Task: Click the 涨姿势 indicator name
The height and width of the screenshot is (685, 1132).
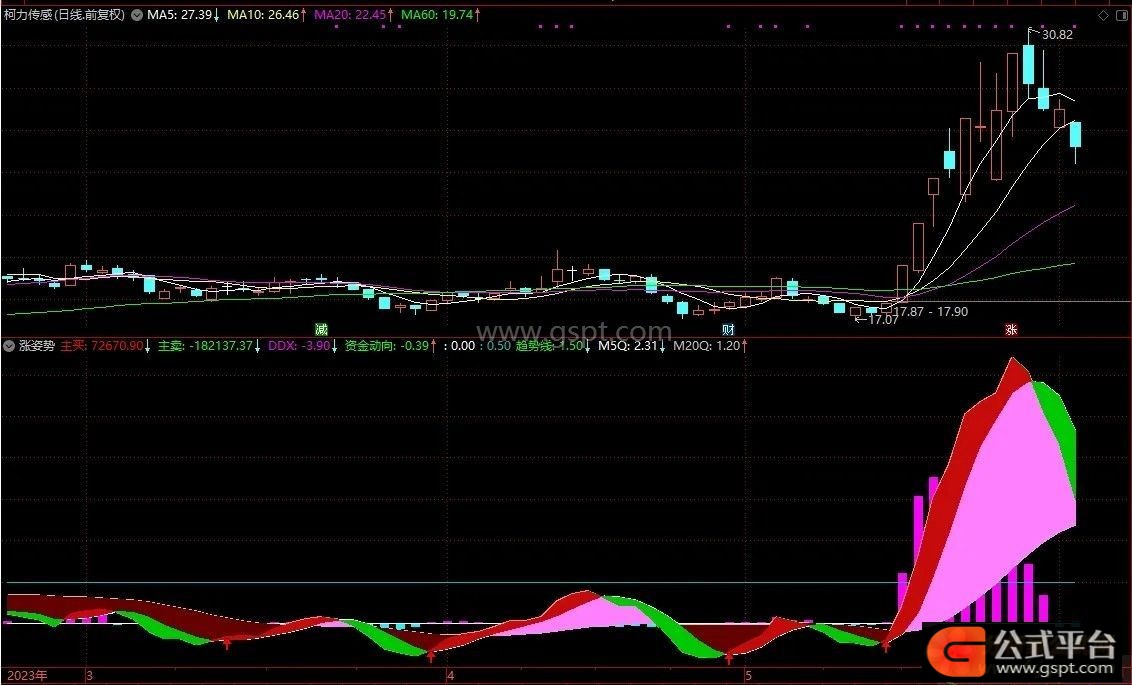Action: 37,346
